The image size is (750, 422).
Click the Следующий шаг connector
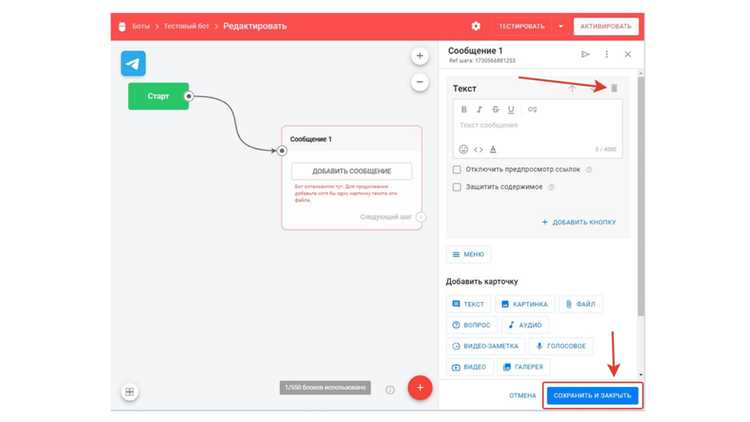coord(420,217)
